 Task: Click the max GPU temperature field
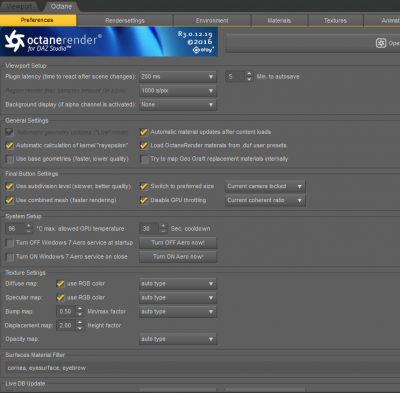click(x=15, y=229)
